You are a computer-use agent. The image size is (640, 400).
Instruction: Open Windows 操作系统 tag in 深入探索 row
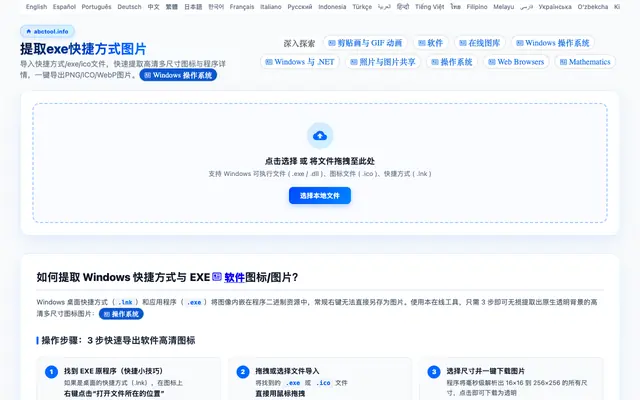coord(553,43)
